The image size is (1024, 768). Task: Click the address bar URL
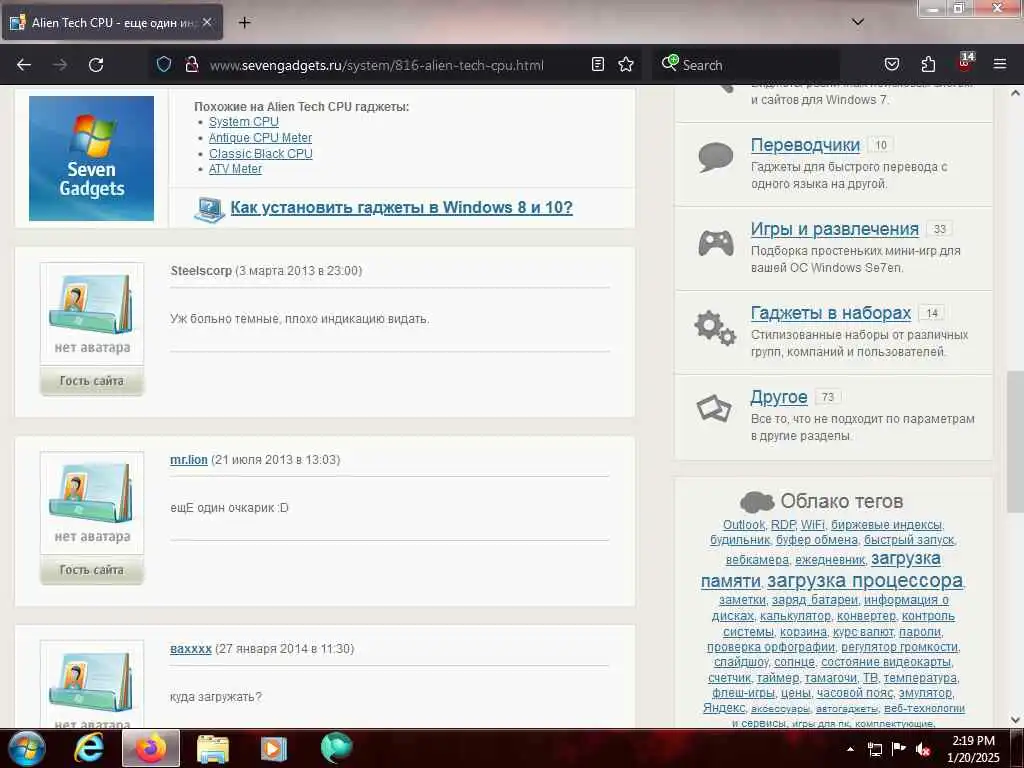pos(376,65)
